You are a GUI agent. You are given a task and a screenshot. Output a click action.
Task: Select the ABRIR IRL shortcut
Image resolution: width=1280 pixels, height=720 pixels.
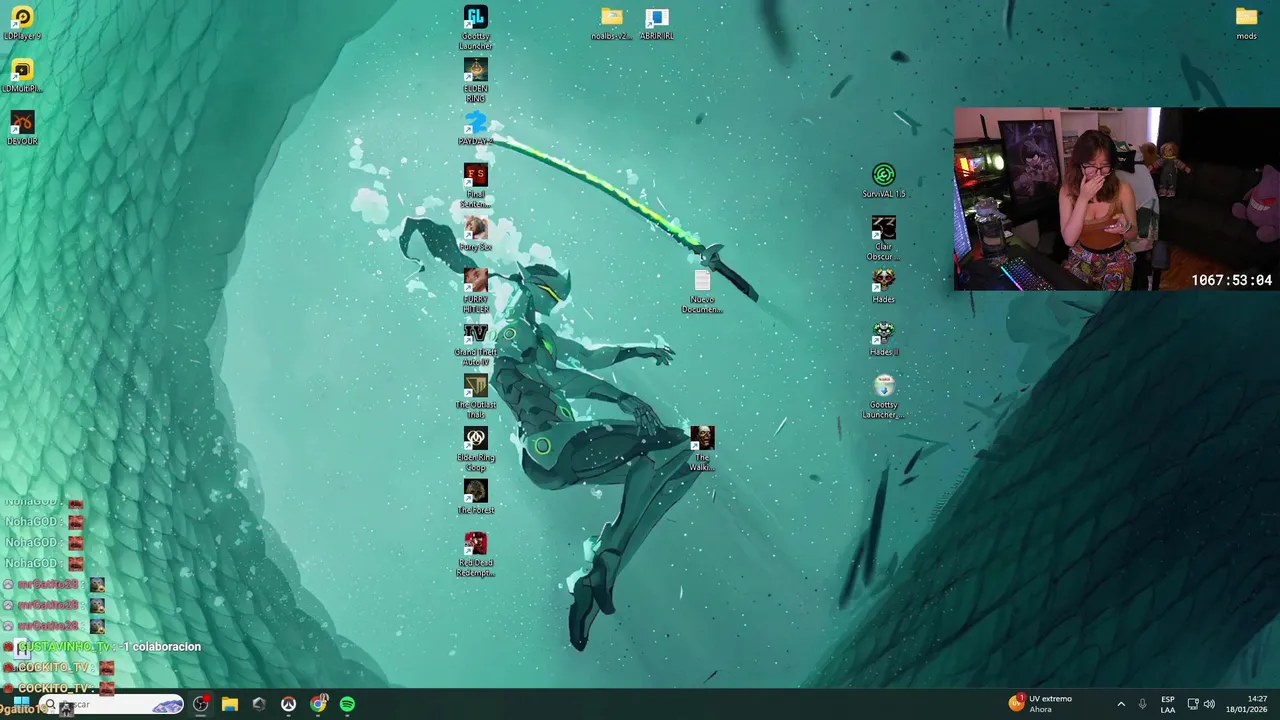(x=656, y=23)
